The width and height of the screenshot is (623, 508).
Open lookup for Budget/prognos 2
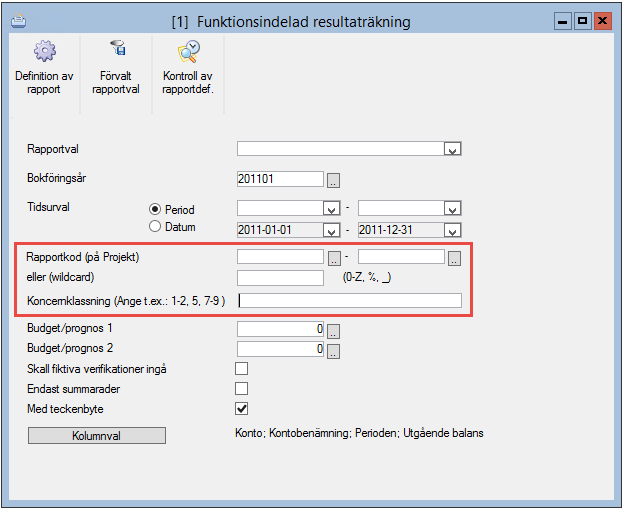tap(333, 351)
